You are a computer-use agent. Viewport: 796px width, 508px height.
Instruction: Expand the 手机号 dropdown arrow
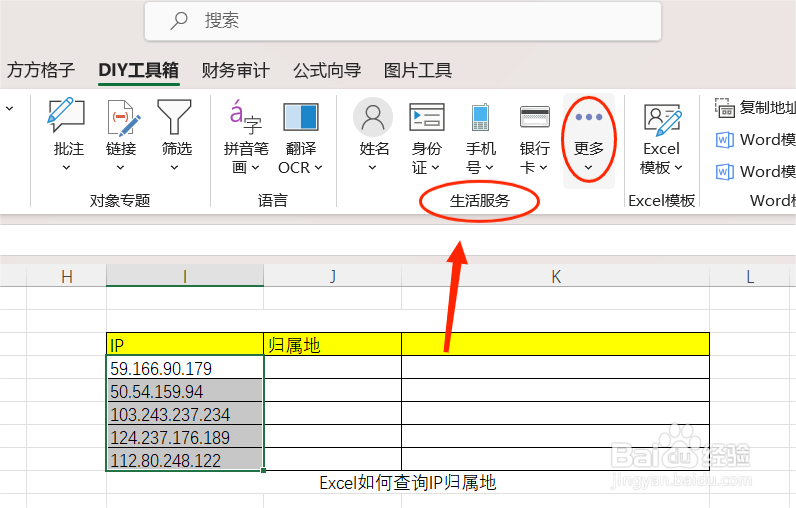(489, 167)
